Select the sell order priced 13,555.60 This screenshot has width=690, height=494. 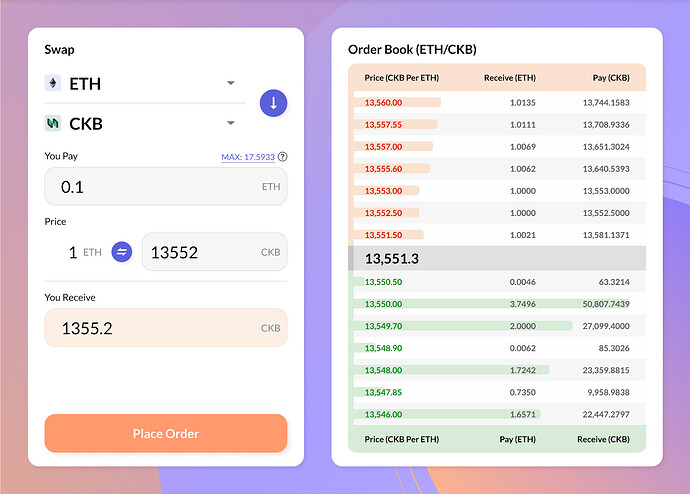point(499,168)
